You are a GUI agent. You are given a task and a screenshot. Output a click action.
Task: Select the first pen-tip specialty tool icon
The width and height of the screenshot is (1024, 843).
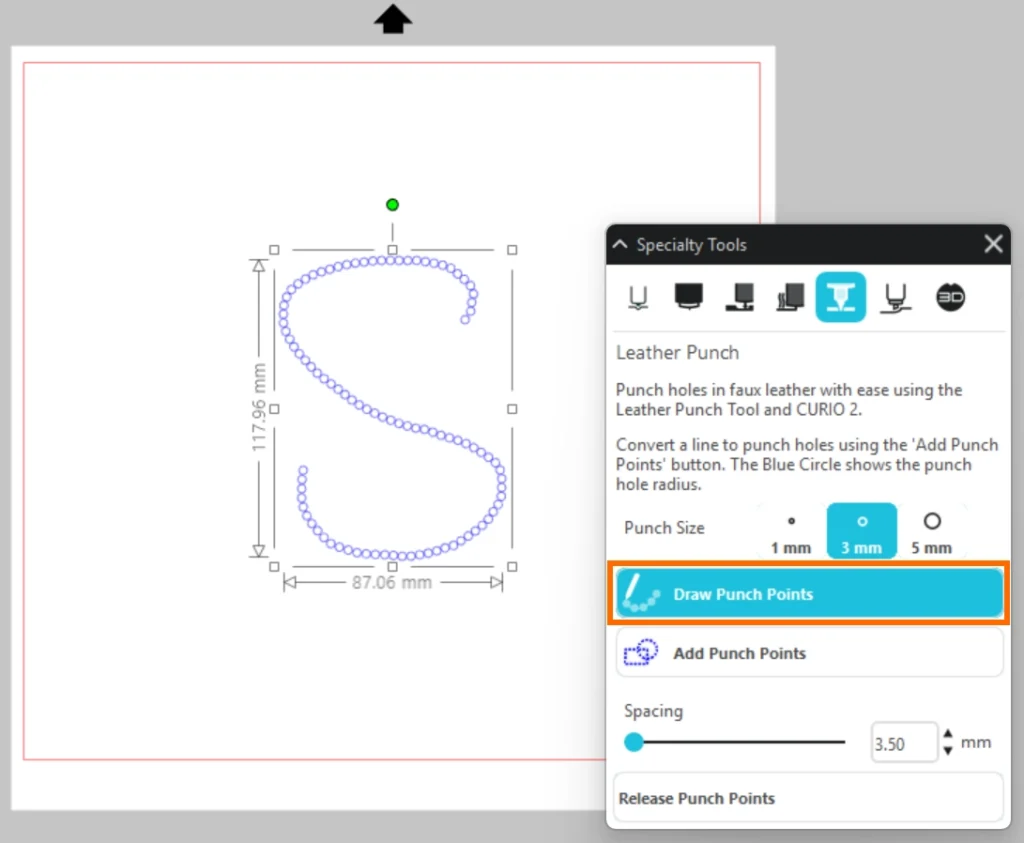(636, 297)
